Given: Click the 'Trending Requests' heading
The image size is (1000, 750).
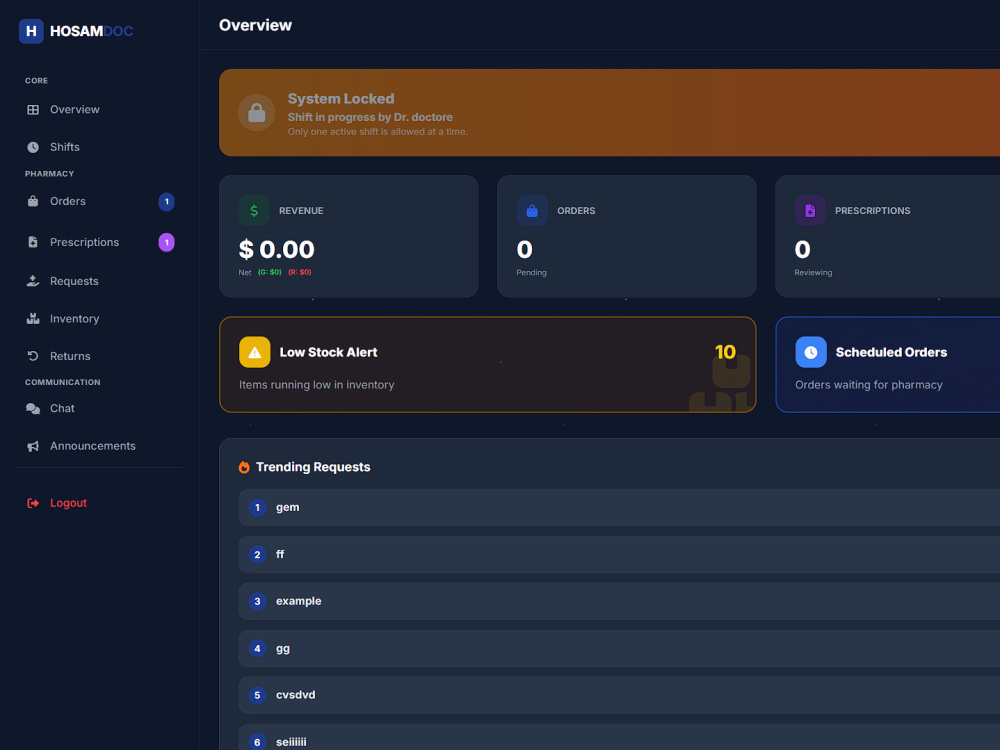Looking at the screenshot, I should click(313, 467).
